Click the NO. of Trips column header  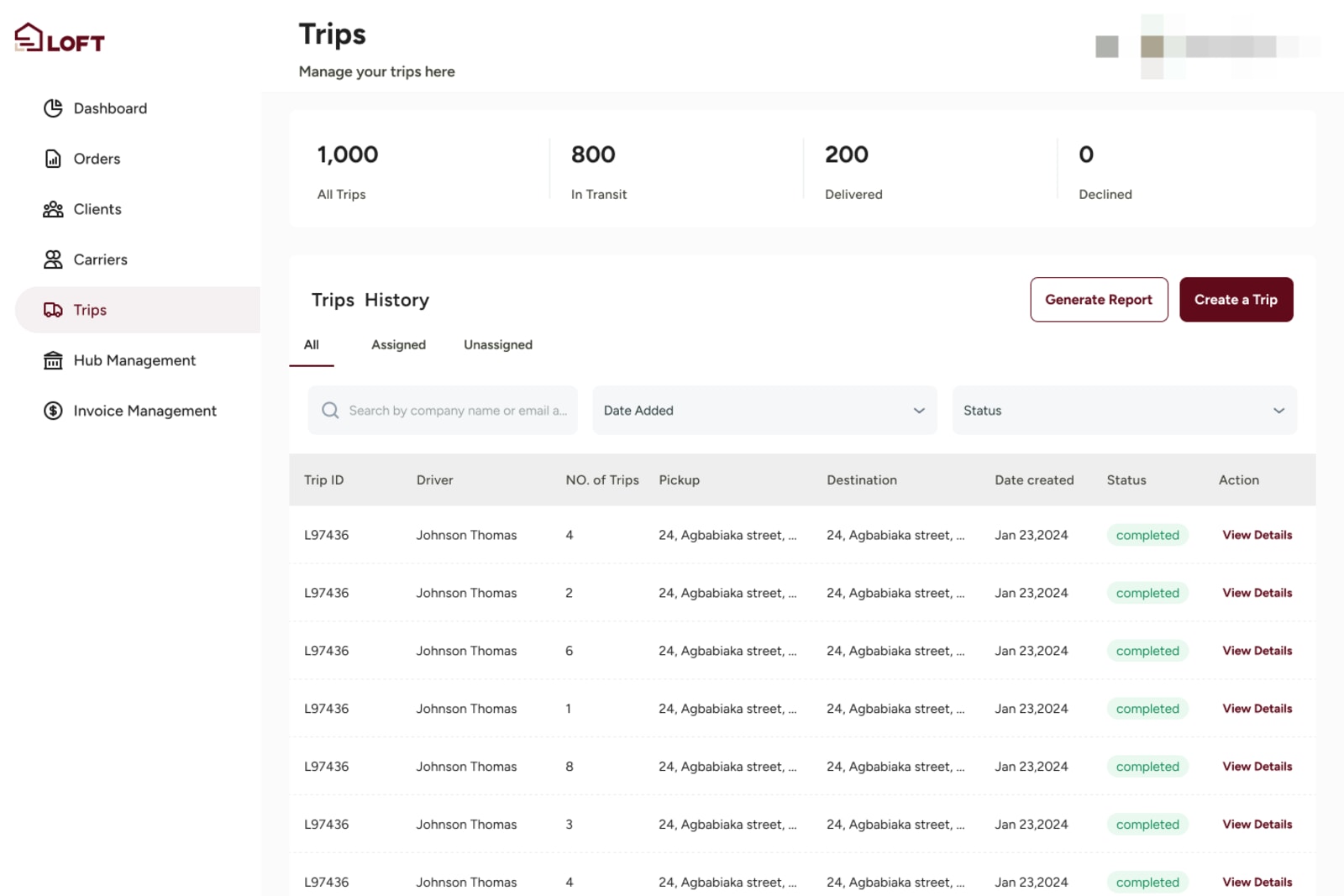coord(602,480)
